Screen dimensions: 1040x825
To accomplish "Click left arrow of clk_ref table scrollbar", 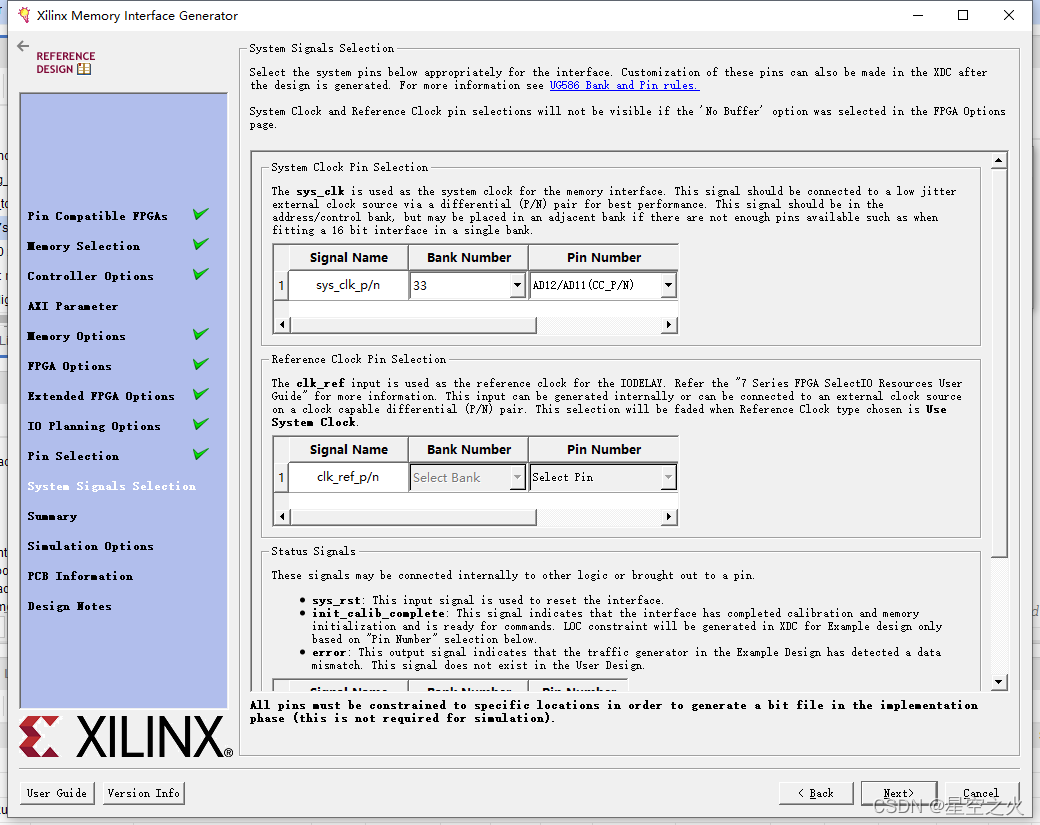I will click(283, 517).
